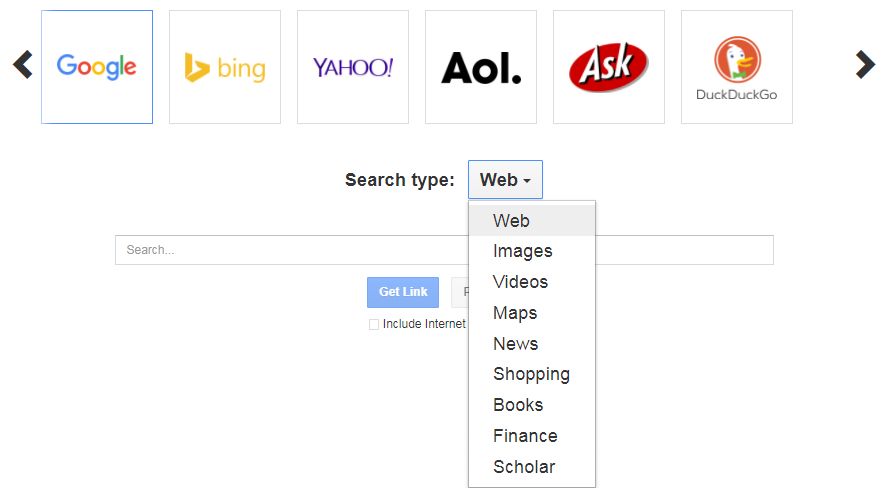Choose the Bing search engine logo
Image resolution: width=886 pixels, height=488 pixels.
coord(225,67)
